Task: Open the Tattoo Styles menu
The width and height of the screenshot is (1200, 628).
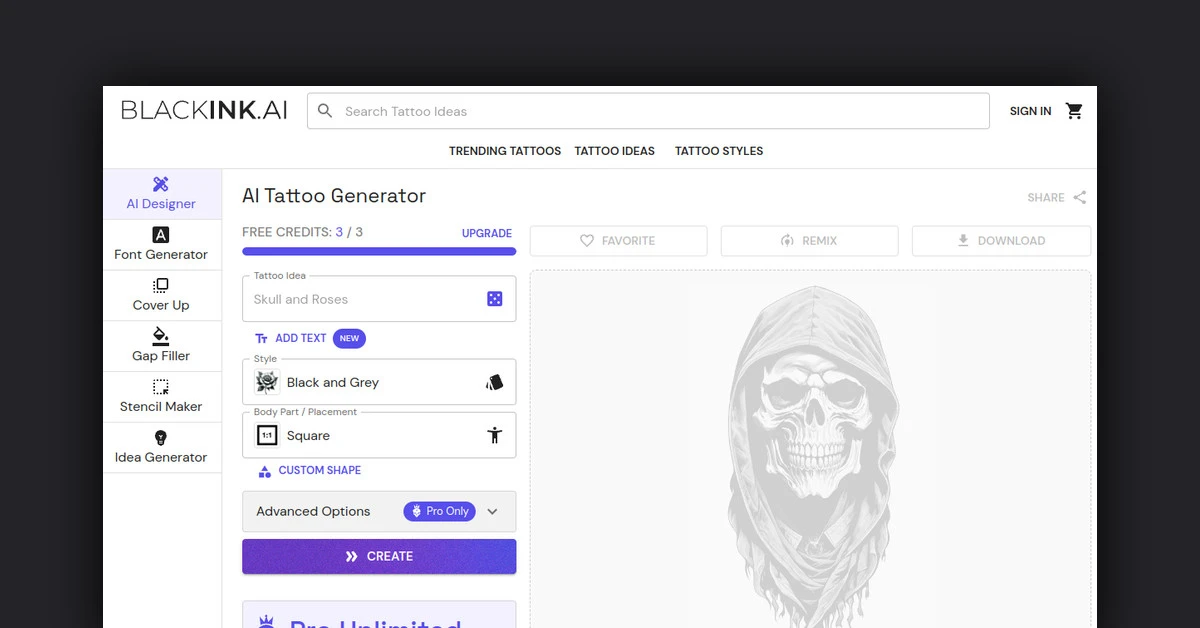Action: (719, 151)
